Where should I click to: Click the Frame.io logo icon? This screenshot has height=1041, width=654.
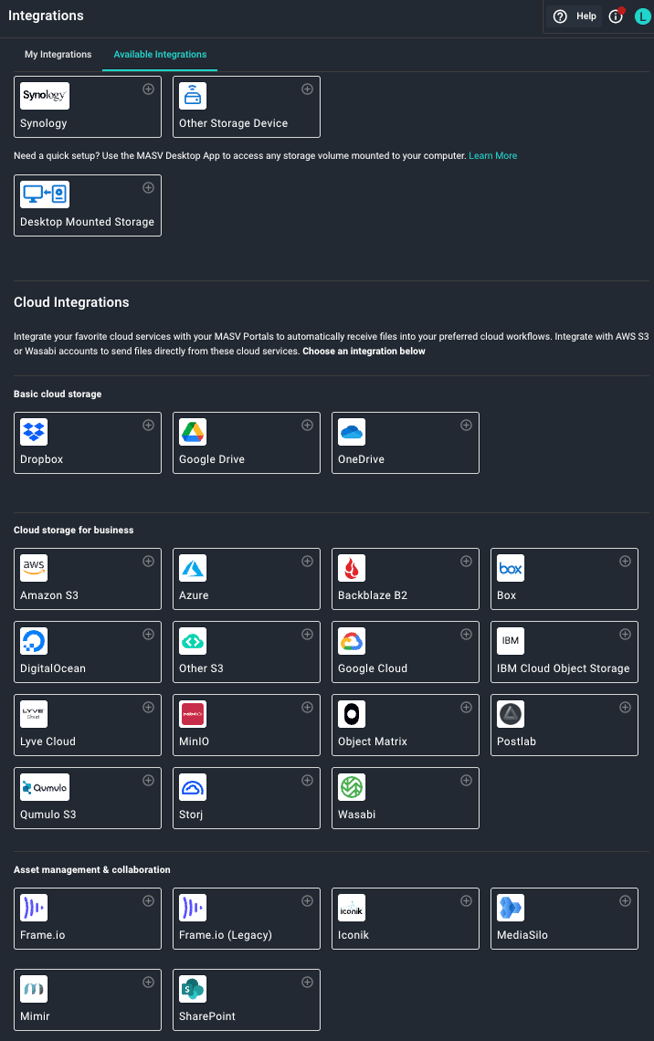point(34,908)
